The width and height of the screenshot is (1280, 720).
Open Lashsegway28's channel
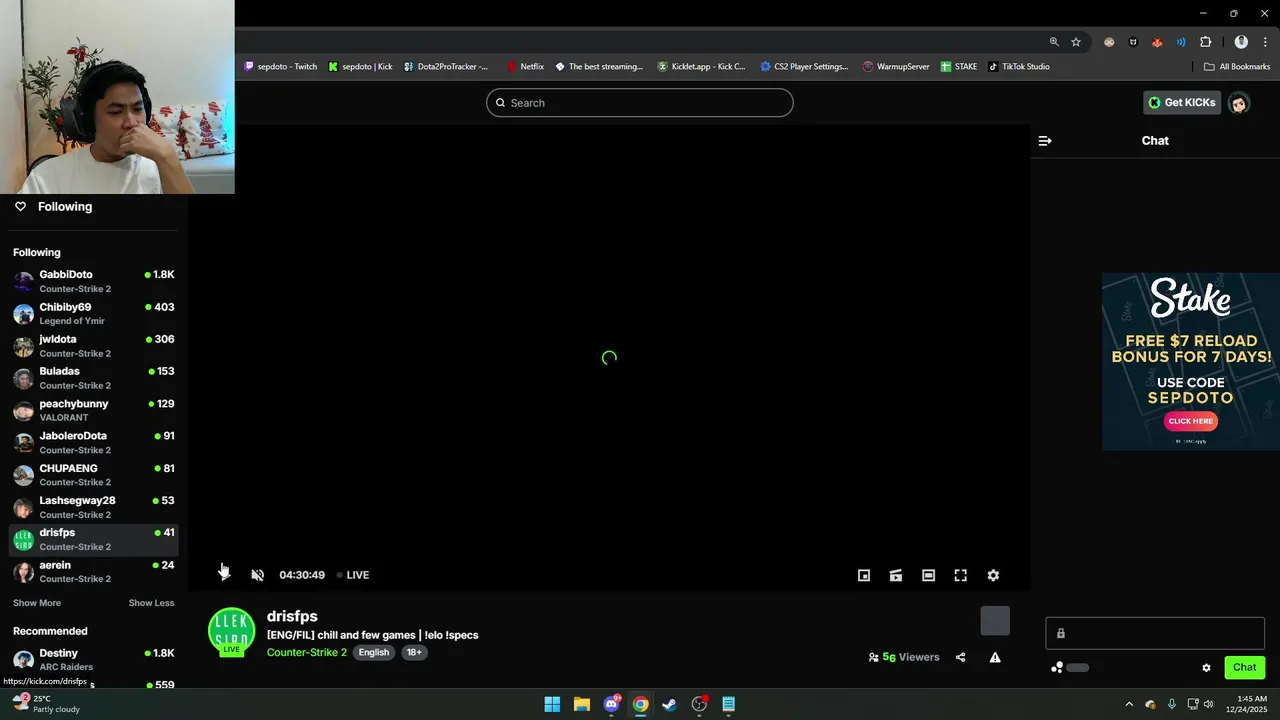[94, 507]
